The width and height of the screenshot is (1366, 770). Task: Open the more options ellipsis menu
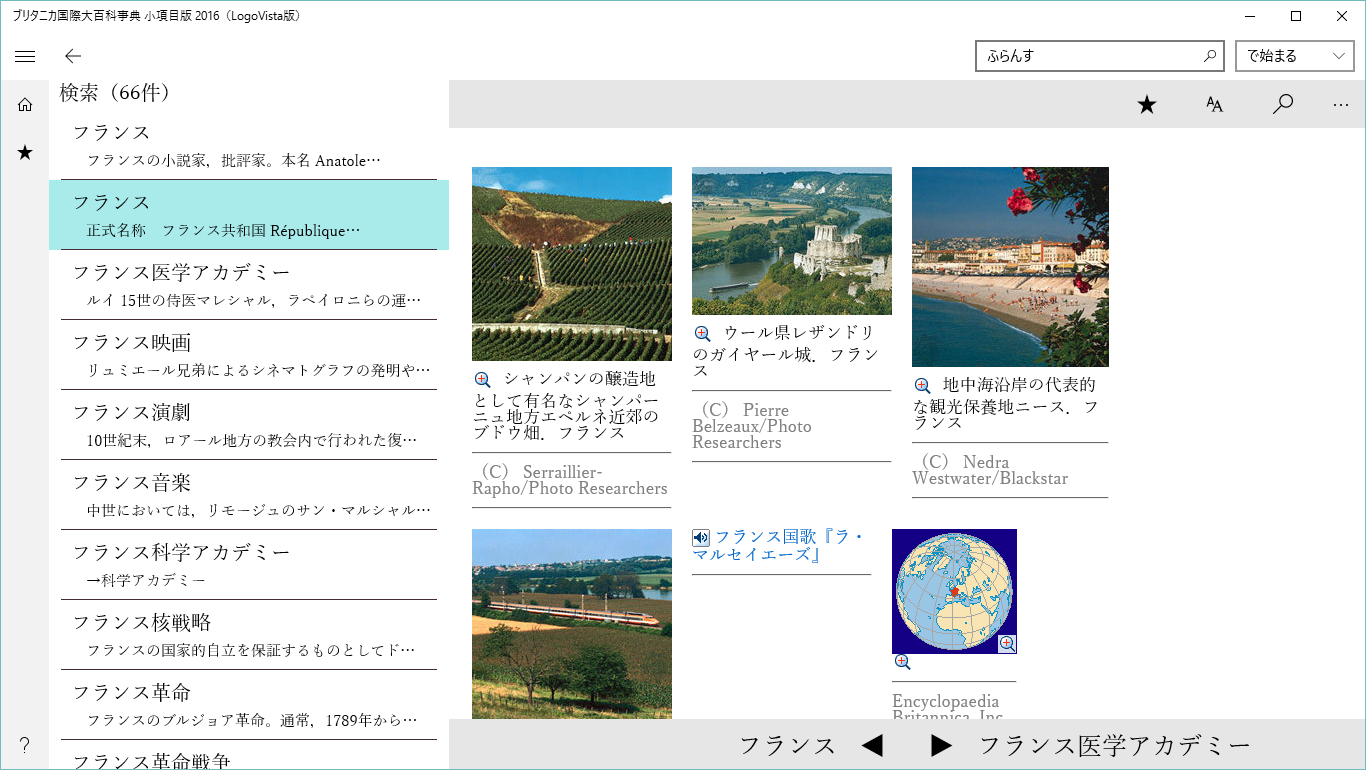1341,104
